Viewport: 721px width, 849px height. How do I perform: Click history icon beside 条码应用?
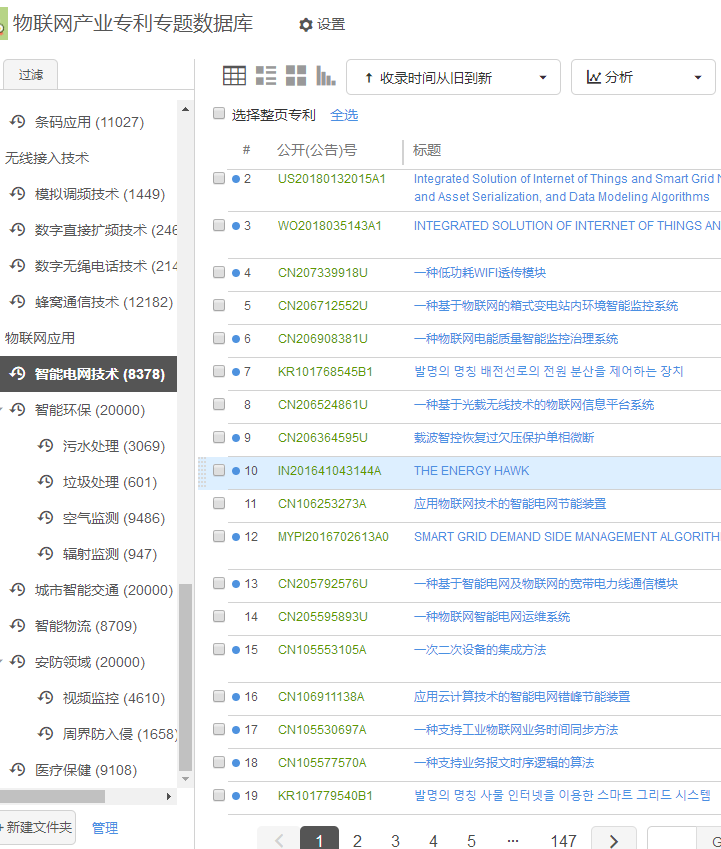17,122
